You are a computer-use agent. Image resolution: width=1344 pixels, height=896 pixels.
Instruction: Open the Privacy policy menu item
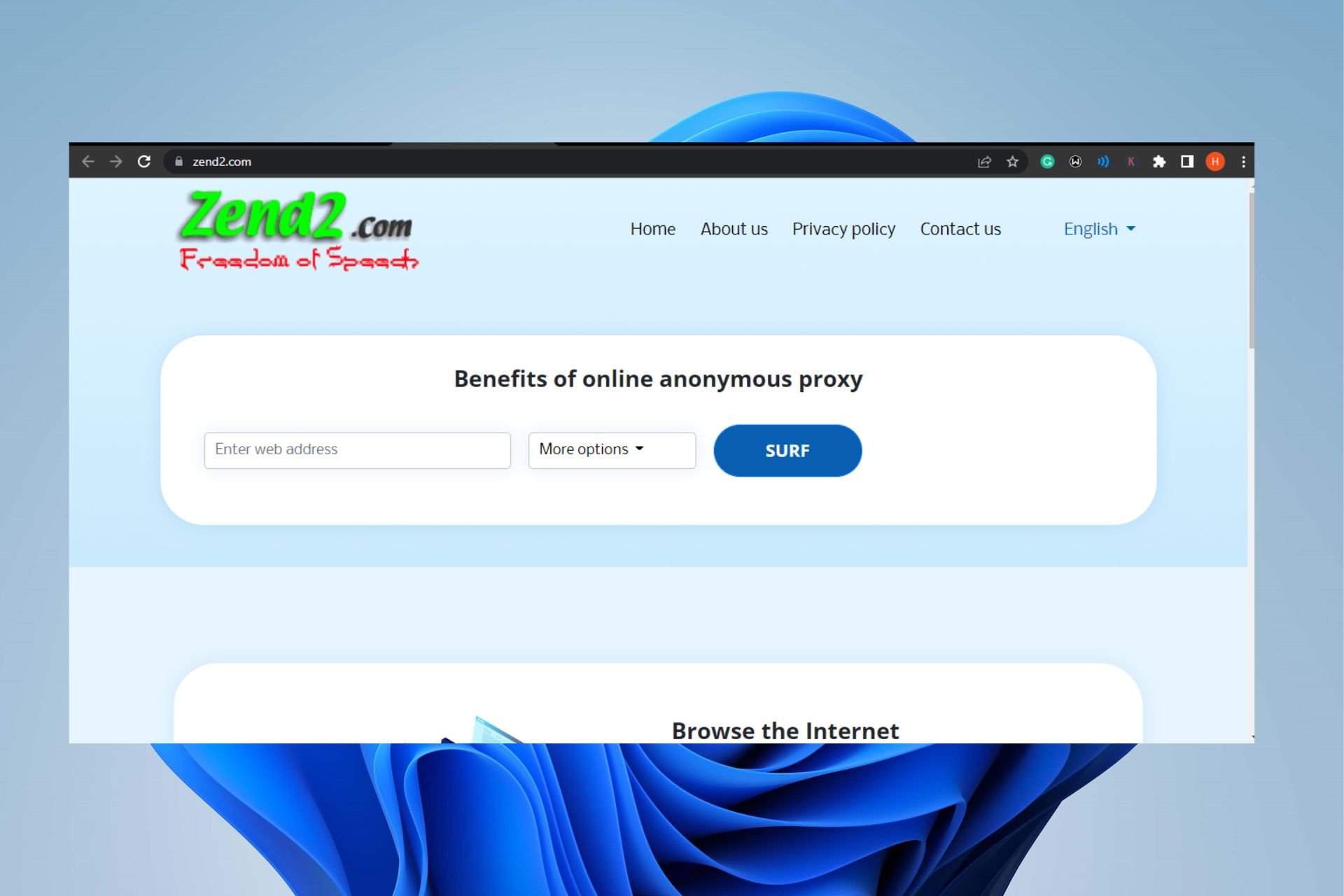(x=844, y=229)
